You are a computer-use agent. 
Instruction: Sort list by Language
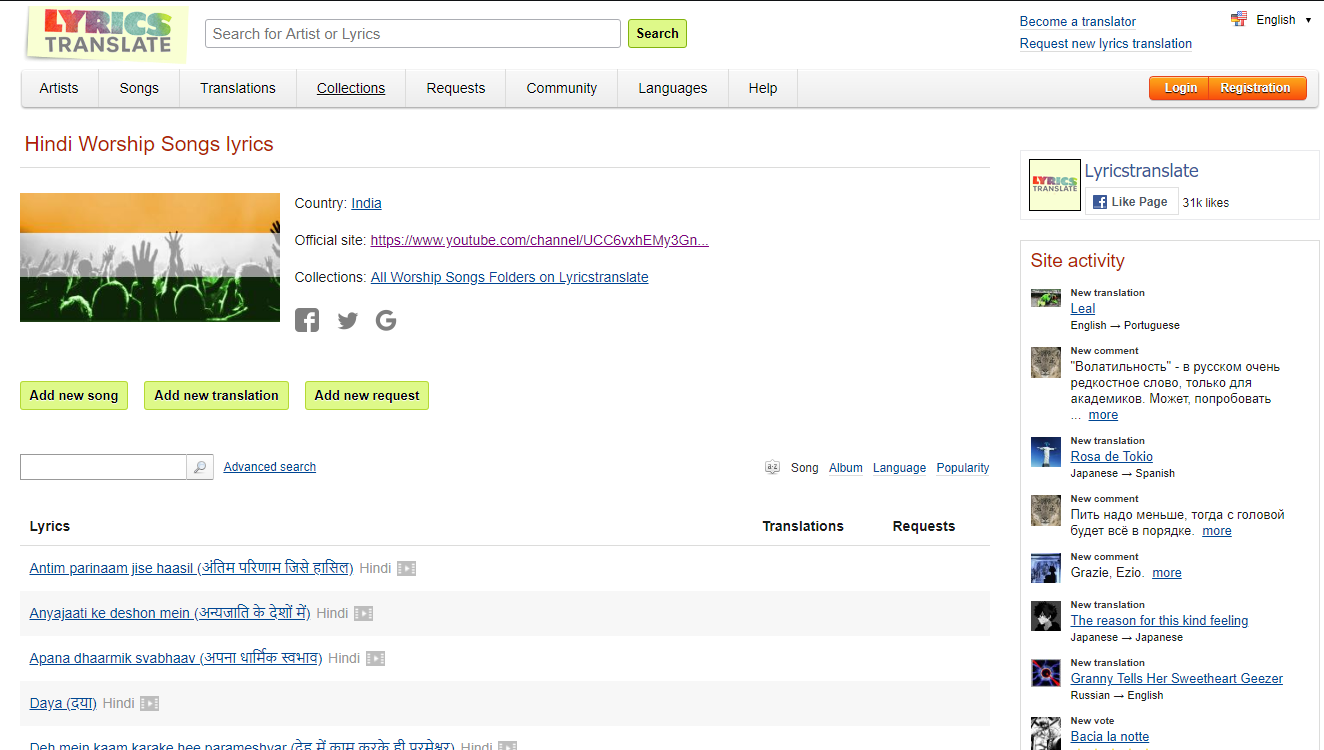(x=900, y=468)
